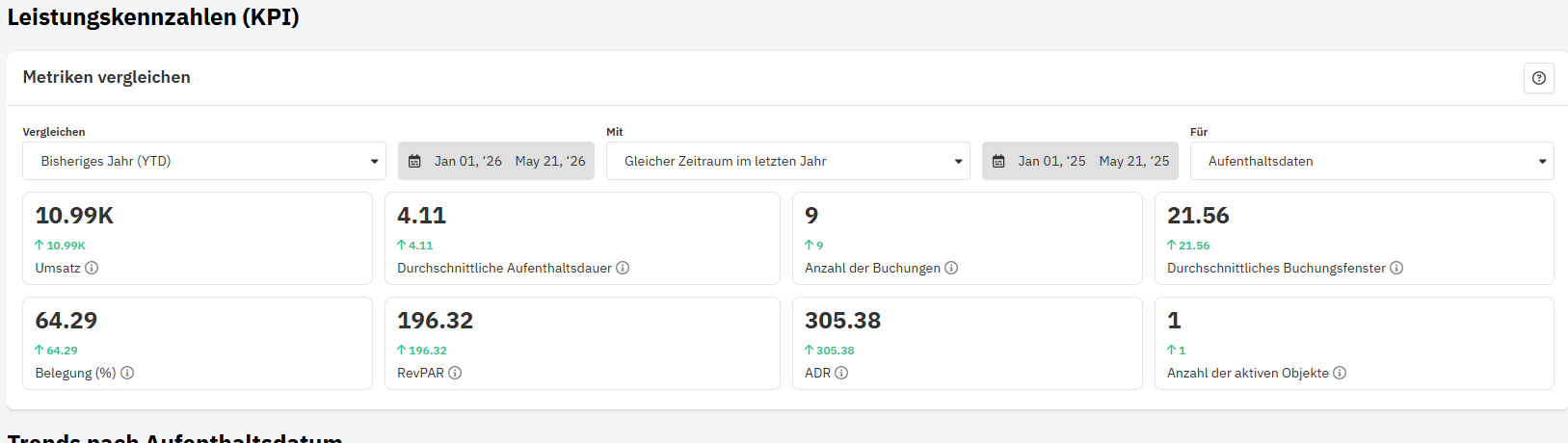The height and width of the screenshot is (443, 1568).
Task: Click green change indicator 21.56
Action: [1188, 246]
